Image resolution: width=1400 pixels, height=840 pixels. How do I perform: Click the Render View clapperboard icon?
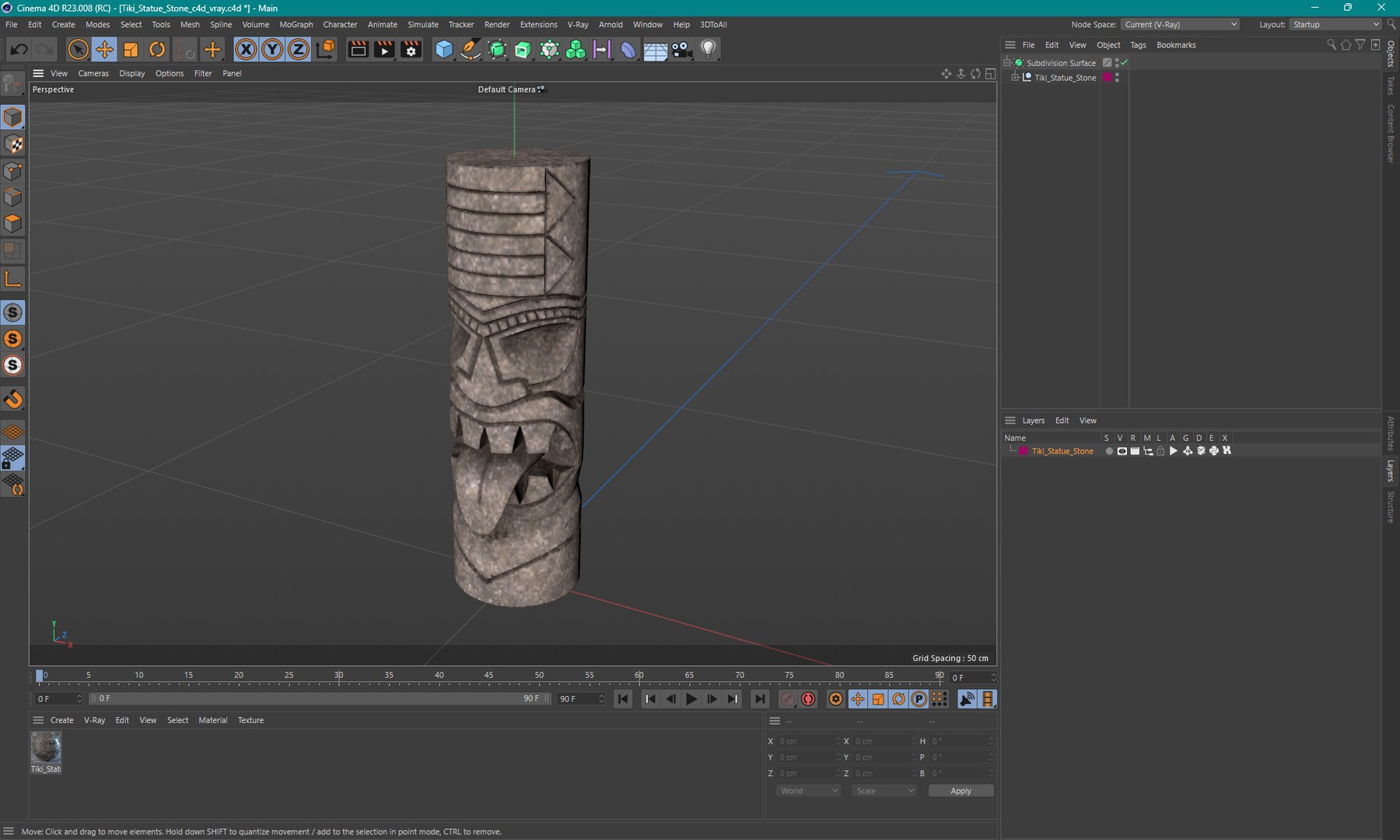click(x=358, y=50)
